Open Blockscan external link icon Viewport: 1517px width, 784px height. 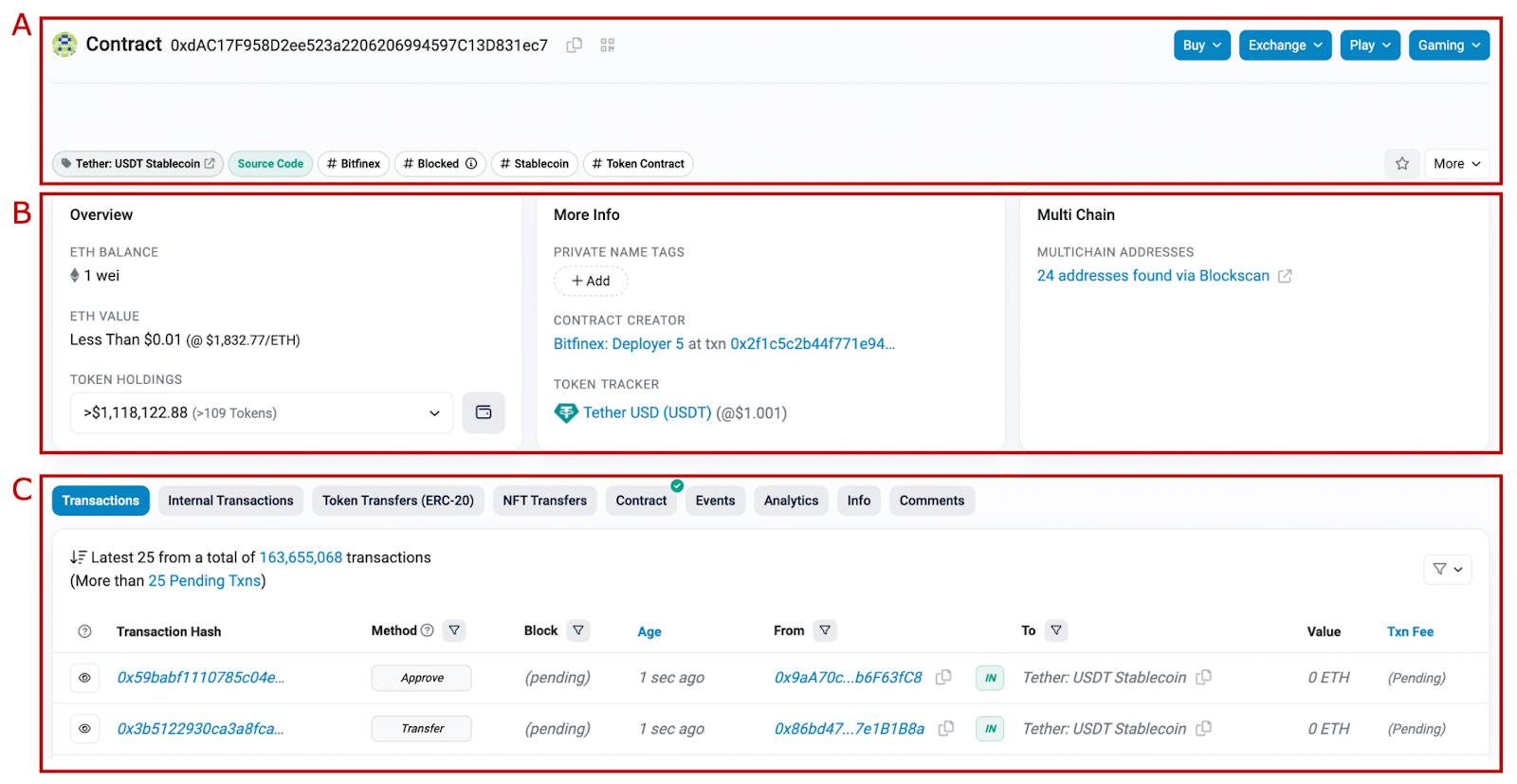pyautogui.click(x=1285, y=276)
